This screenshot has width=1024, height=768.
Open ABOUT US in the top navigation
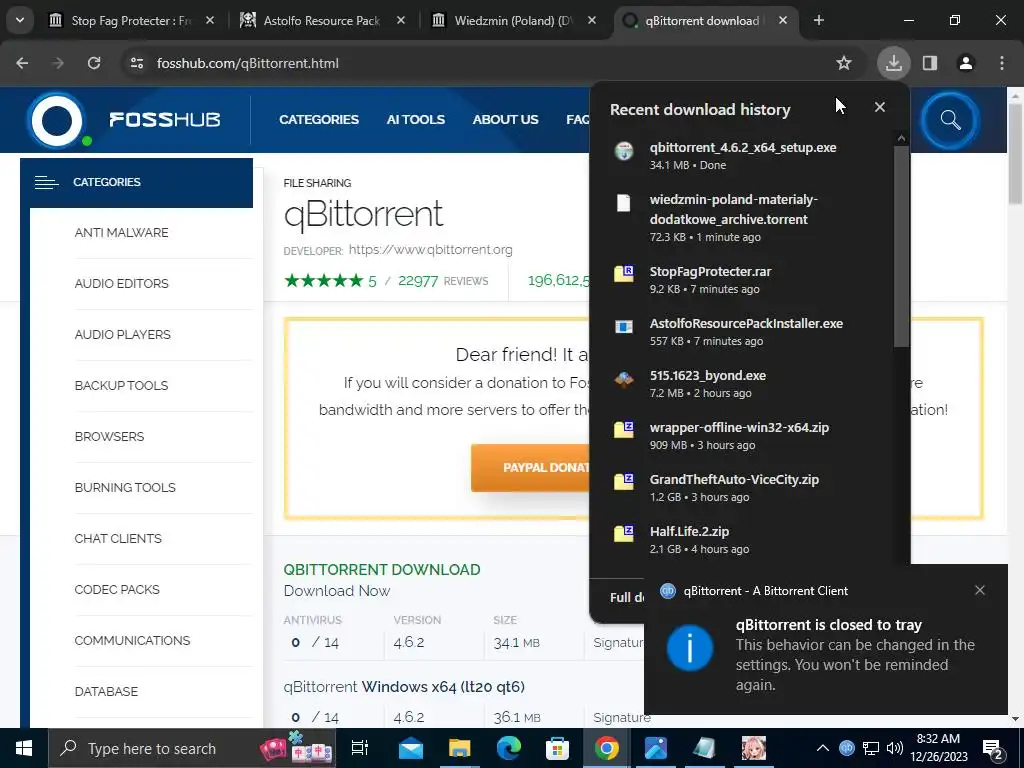click(505, 120)
